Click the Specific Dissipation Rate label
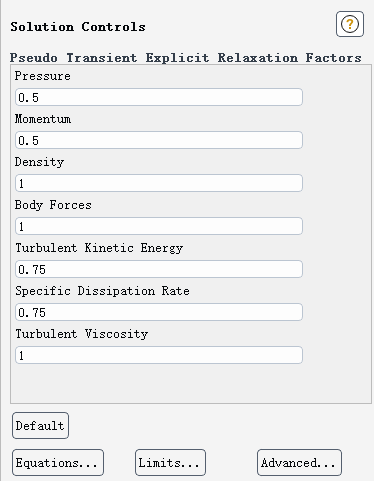The width and height of the screenshot is (374, 481). point(102,291)
